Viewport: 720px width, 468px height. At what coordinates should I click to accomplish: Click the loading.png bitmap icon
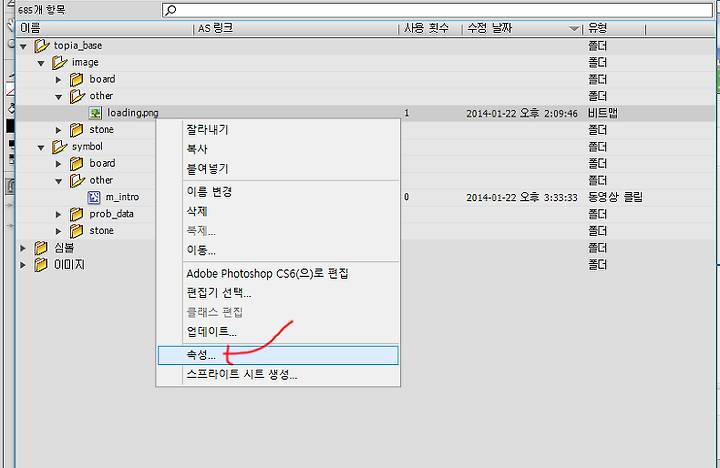coord(95,113)
